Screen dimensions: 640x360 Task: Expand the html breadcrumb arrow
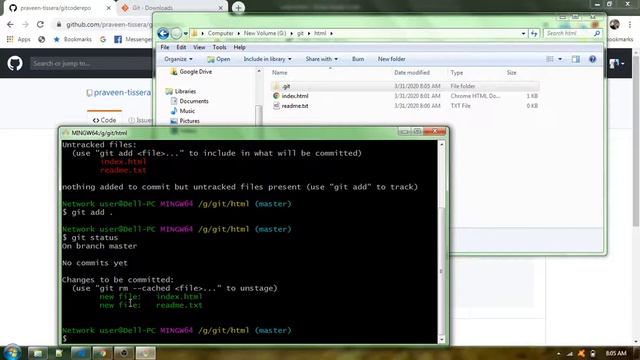click(x=331, y=33)
